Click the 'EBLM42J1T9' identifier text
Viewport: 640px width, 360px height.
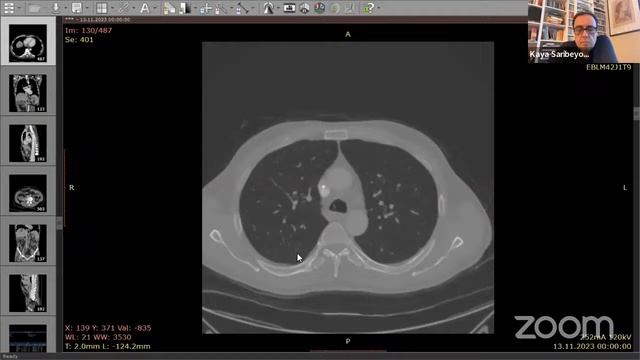pos(609,67)
